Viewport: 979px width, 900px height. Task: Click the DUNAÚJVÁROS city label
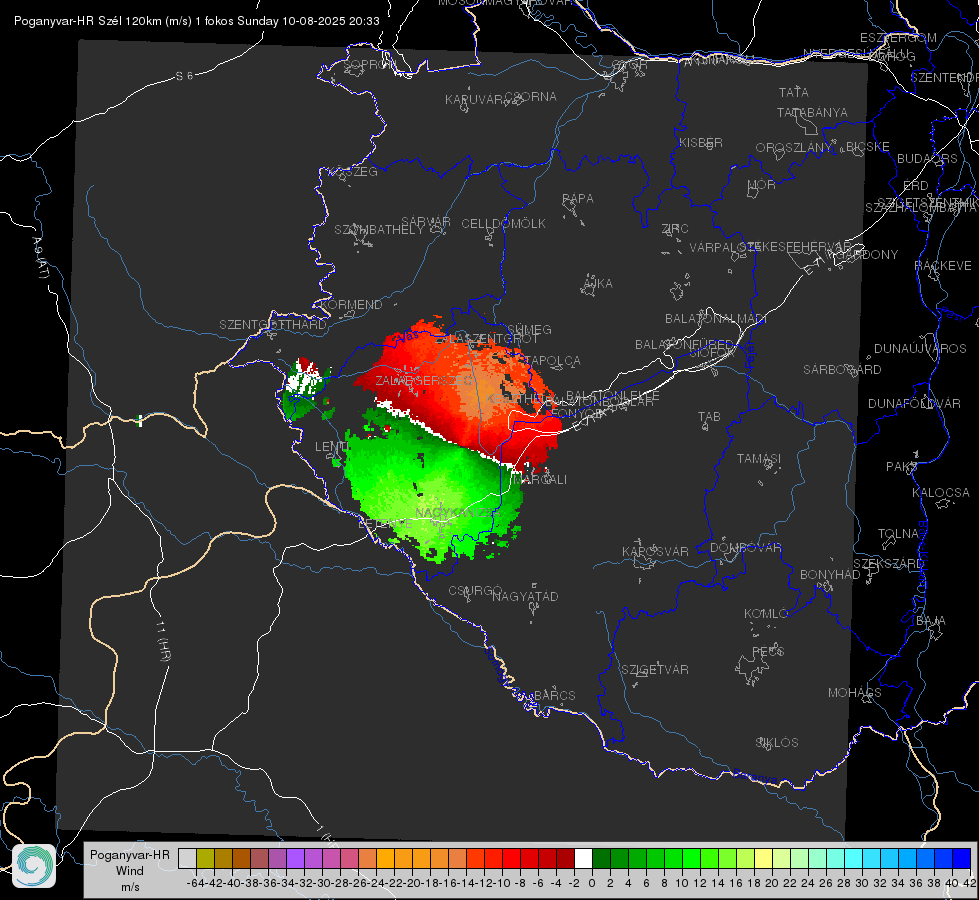tap(920, 349)
